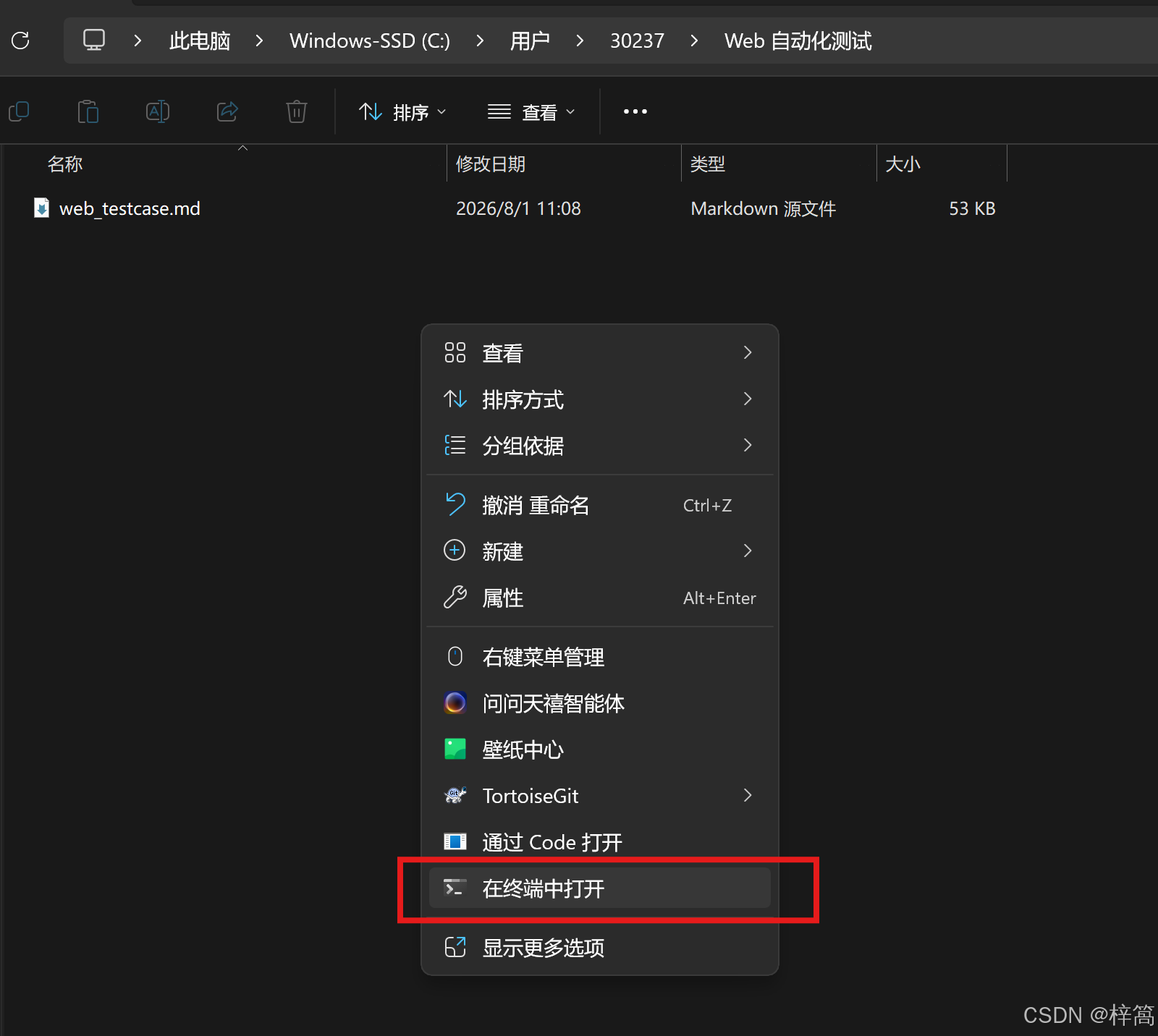Navigate to 30237 folder in the breadcrumb
This screenshot has height=1036, width=1158.
[x=637, y=41]
